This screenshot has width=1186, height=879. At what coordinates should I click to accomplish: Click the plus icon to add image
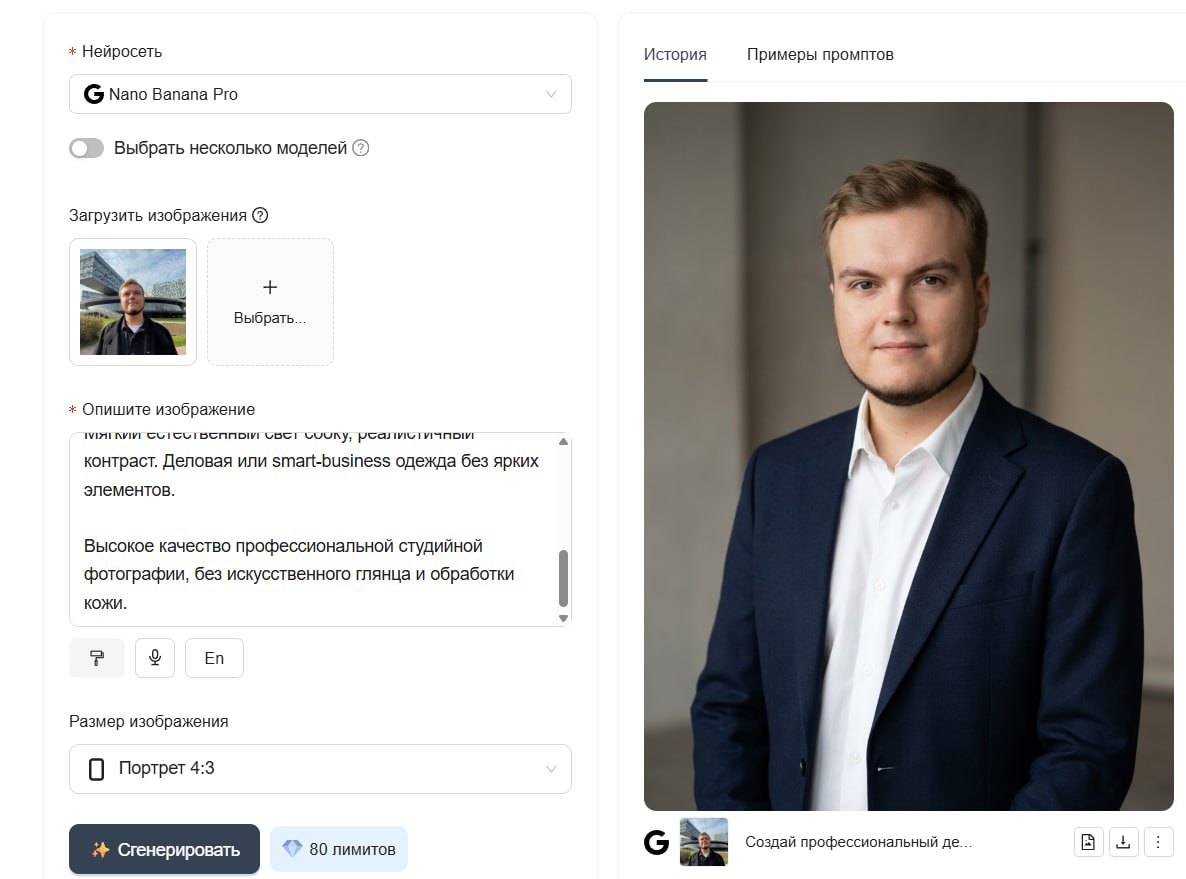coord(270,288)
